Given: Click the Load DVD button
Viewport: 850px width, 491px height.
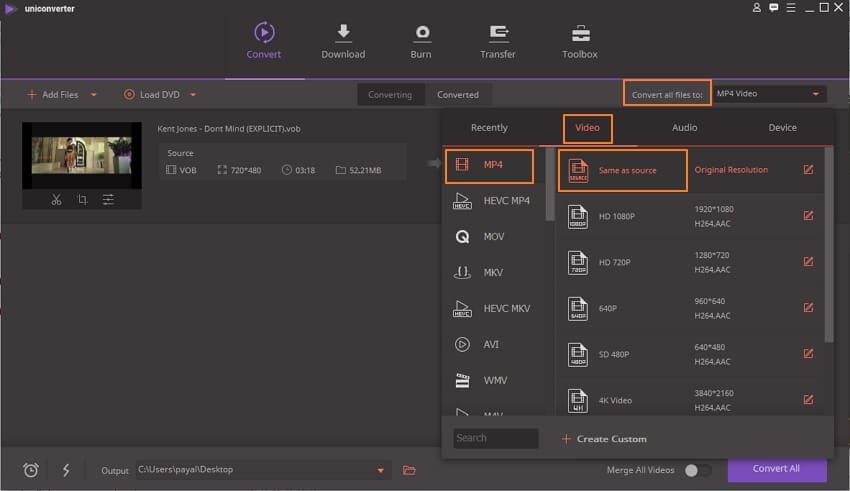Looking at the screenshot, I should [152, 95].
